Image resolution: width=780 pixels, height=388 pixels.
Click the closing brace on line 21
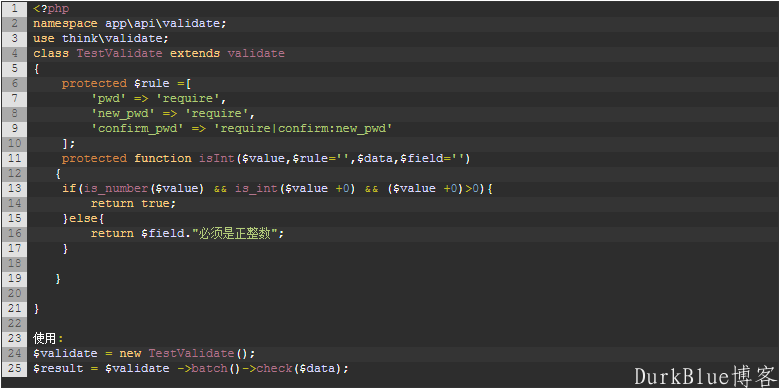pyautogui.click(x=36, y=308)
